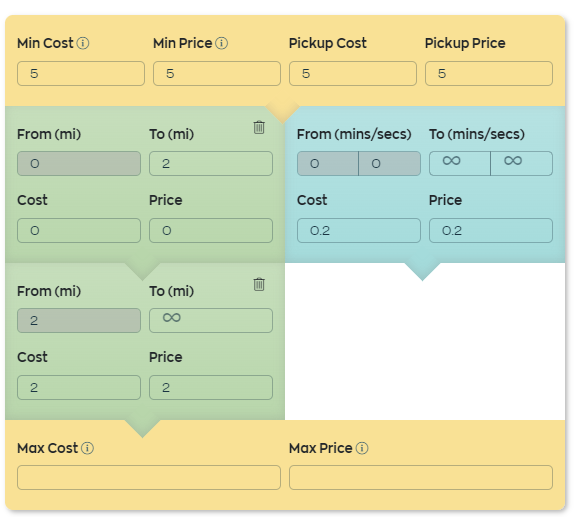Click the Max Cost label text

pyautogui.click(x=48, y=448)
